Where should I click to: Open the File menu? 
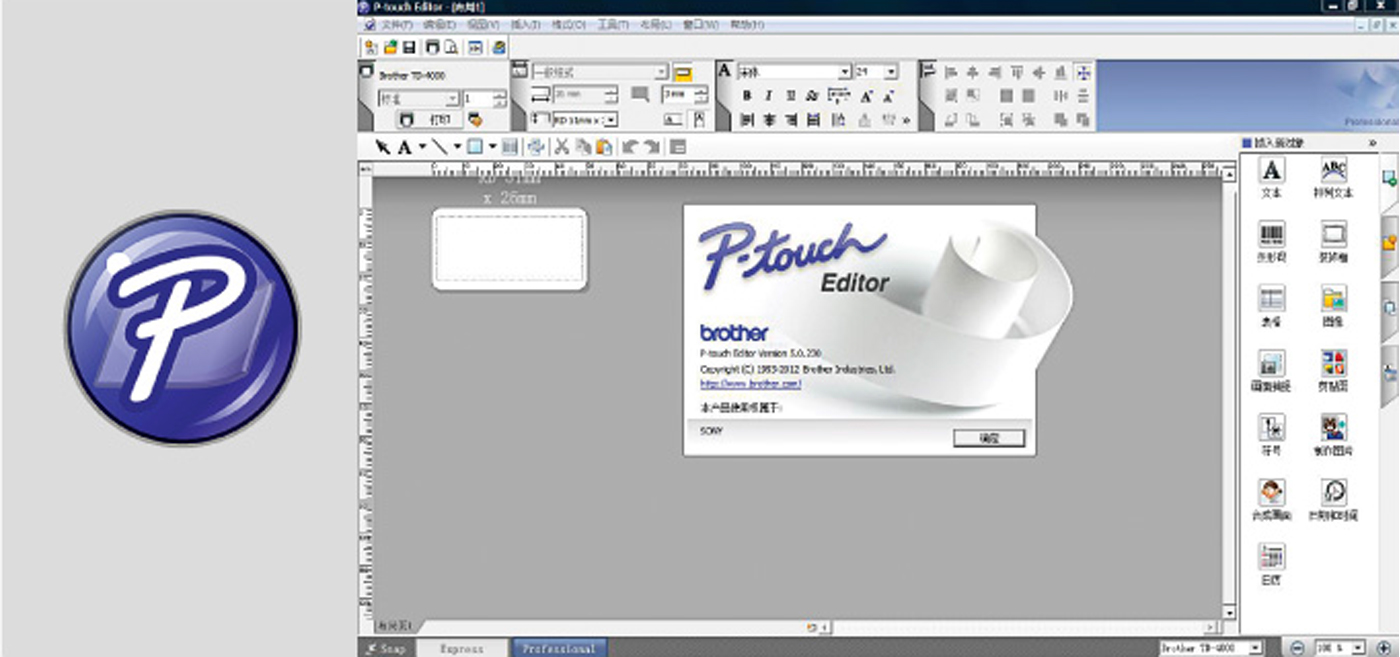point(397,24)
